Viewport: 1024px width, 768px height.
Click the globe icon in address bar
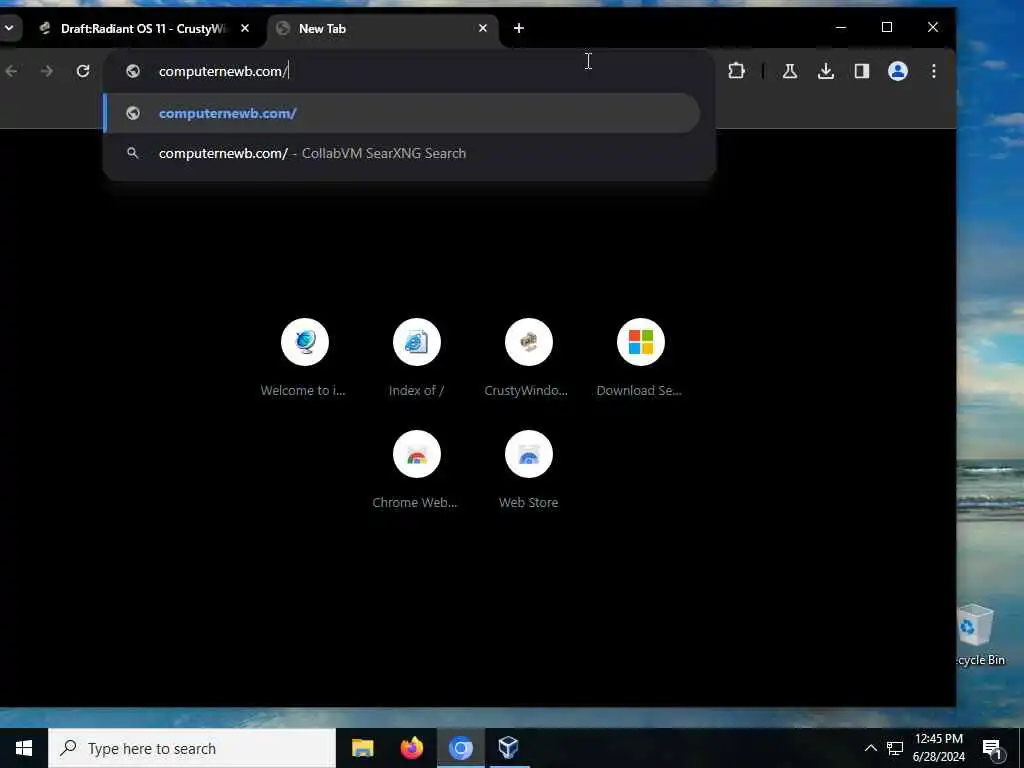click(x=133, y=71)
